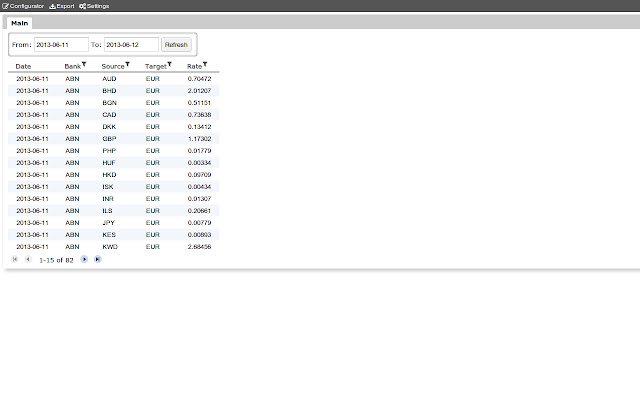Select the JPY source cell

109,223
